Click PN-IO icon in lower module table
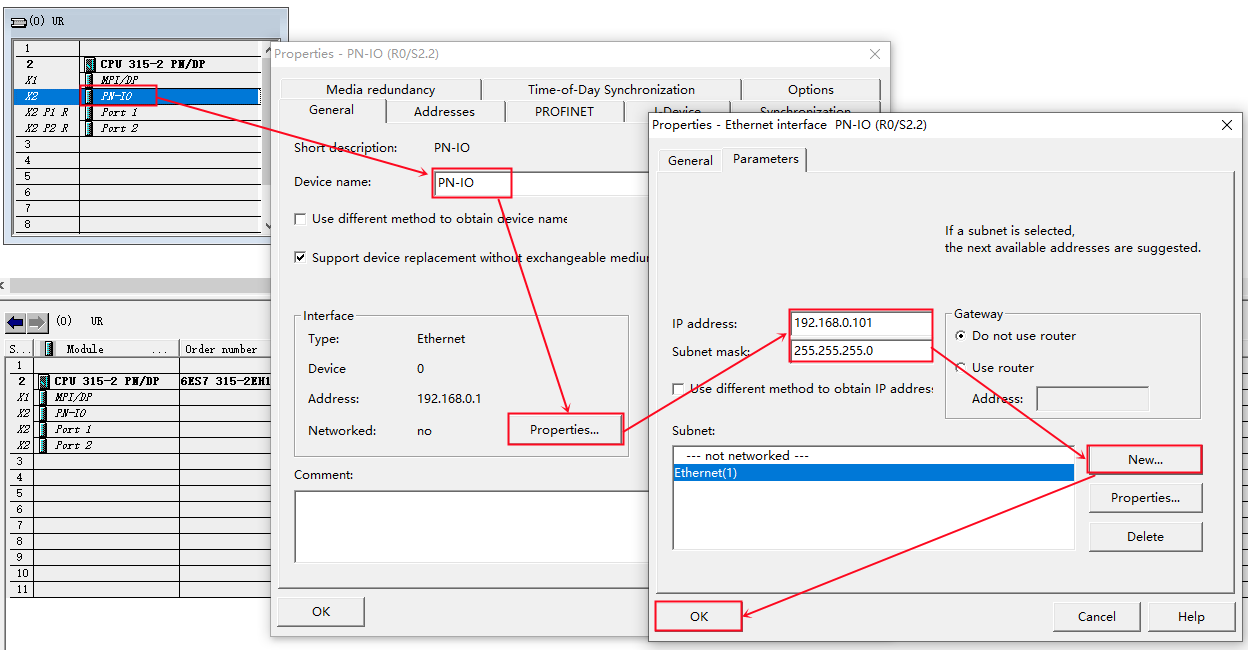1248x650 pixels. coord(43,413)
